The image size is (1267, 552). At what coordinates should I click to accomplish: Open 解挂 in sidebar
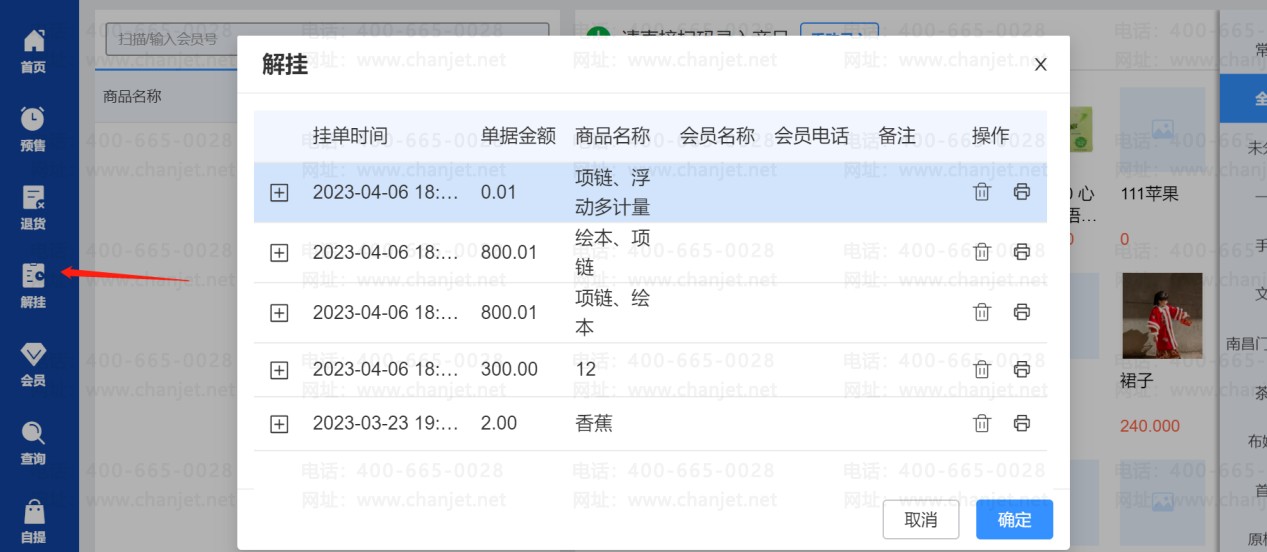click(x=33, y=286)
